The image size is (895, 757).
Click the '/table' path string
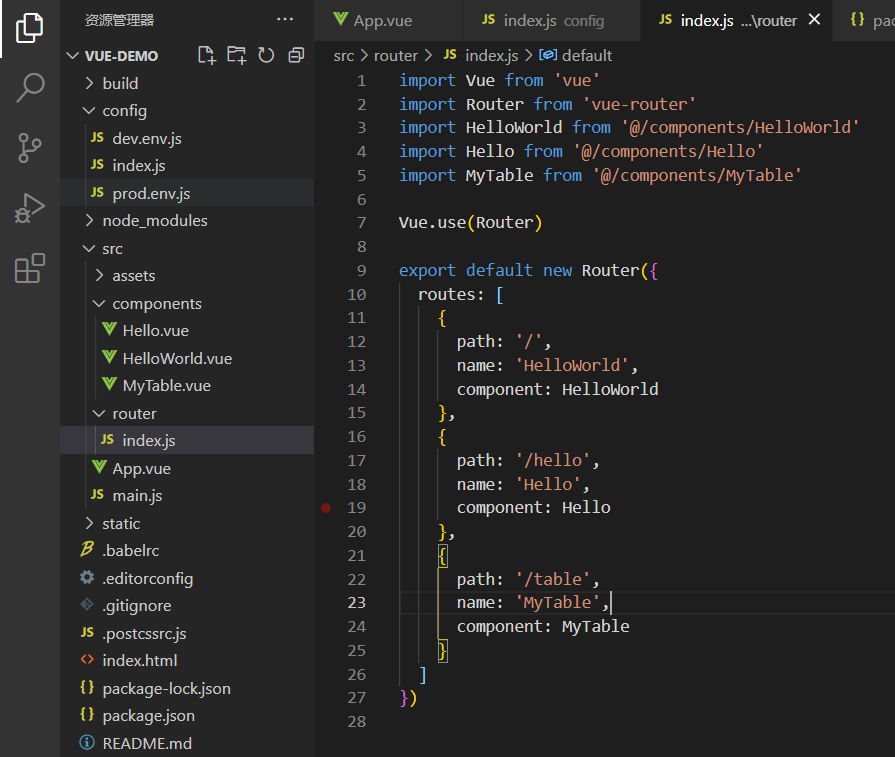[553, 579]
